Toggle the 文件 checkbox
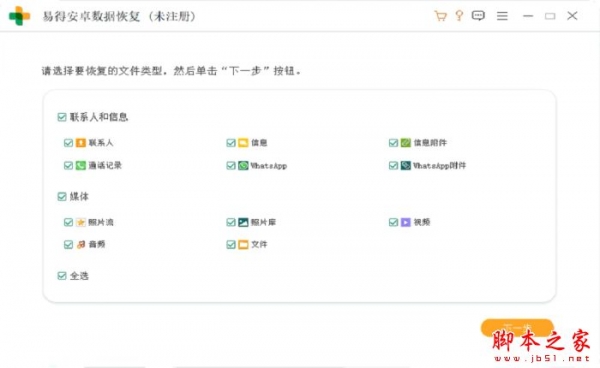Viewport: 600px width, 368px height. click(x=231, y=244)
